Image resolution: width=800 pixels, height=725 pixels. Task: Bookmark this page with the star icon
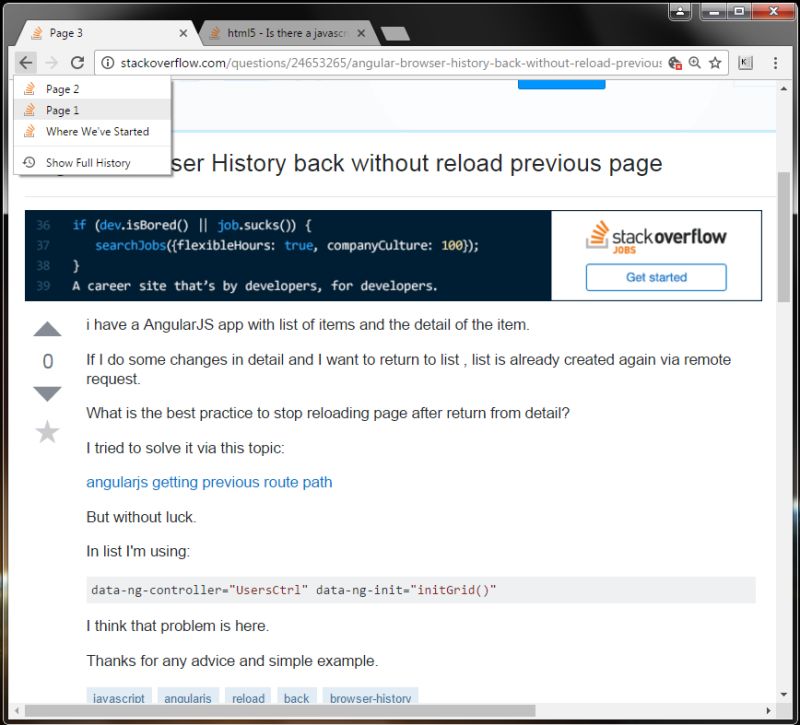click(715, 62)
